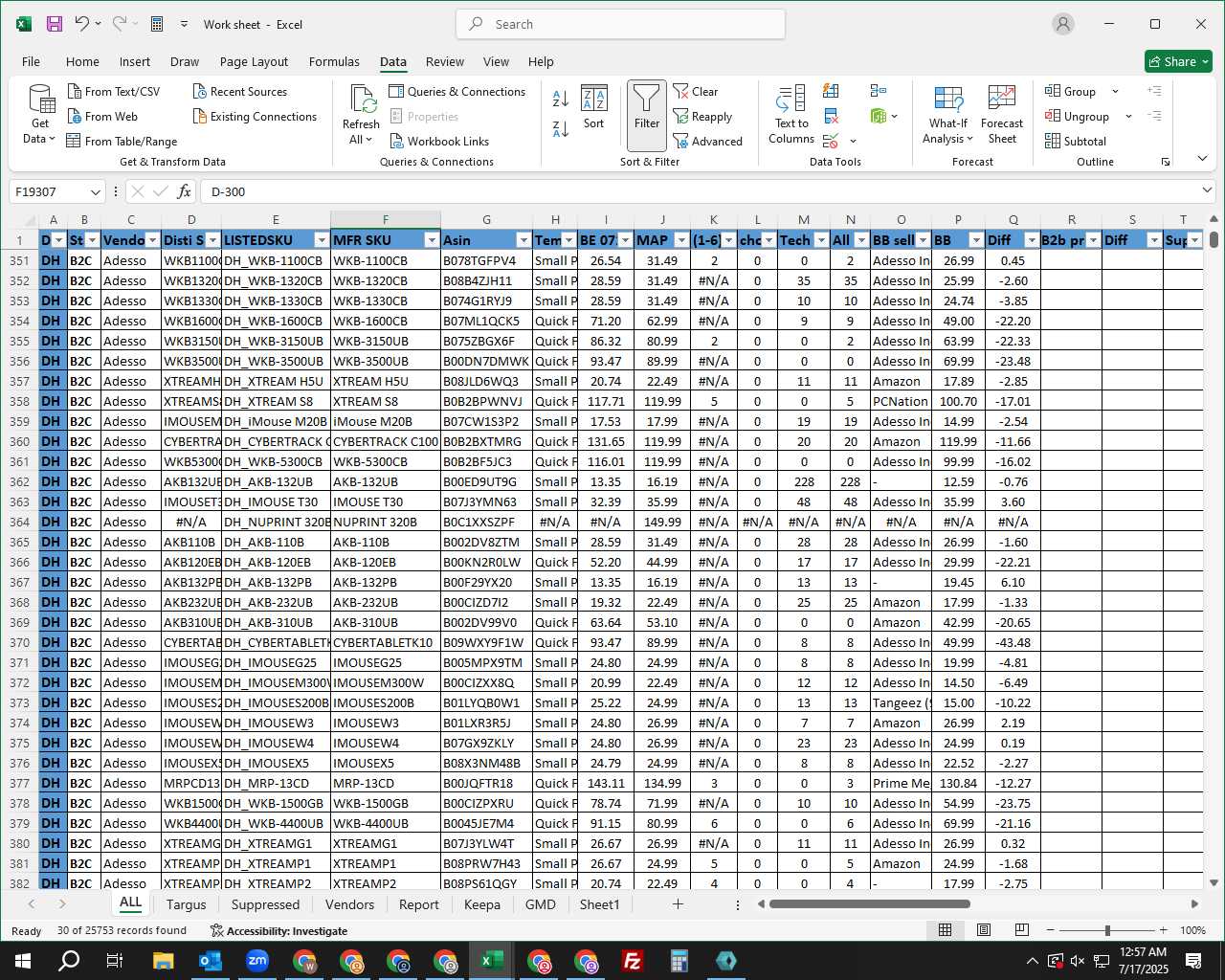Image resolution: width=1225 pixels, height=980 pixels.
Task: Open the Excel taskbar icon
Action: pos(492,960)
